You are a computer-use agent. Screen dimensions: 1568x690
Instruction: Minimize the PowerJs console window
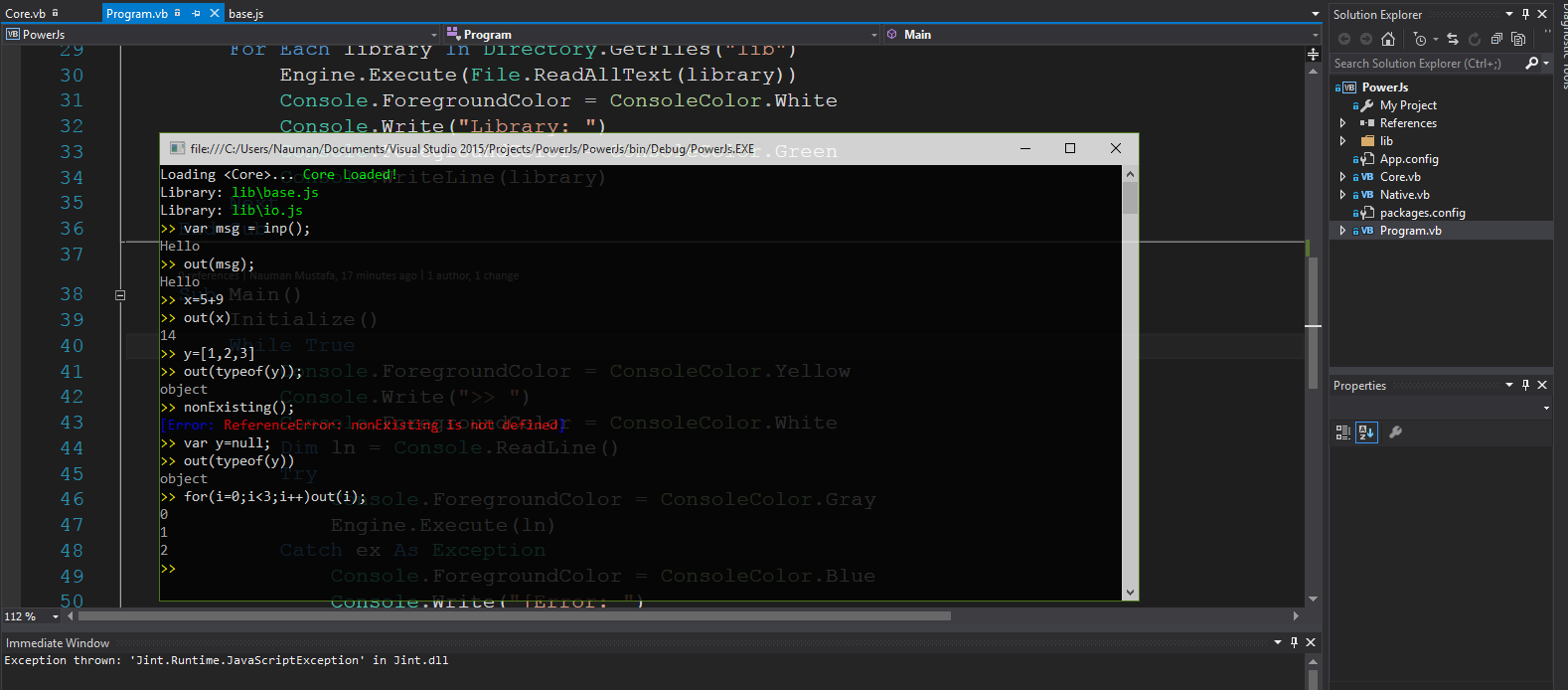[1025, 148]
